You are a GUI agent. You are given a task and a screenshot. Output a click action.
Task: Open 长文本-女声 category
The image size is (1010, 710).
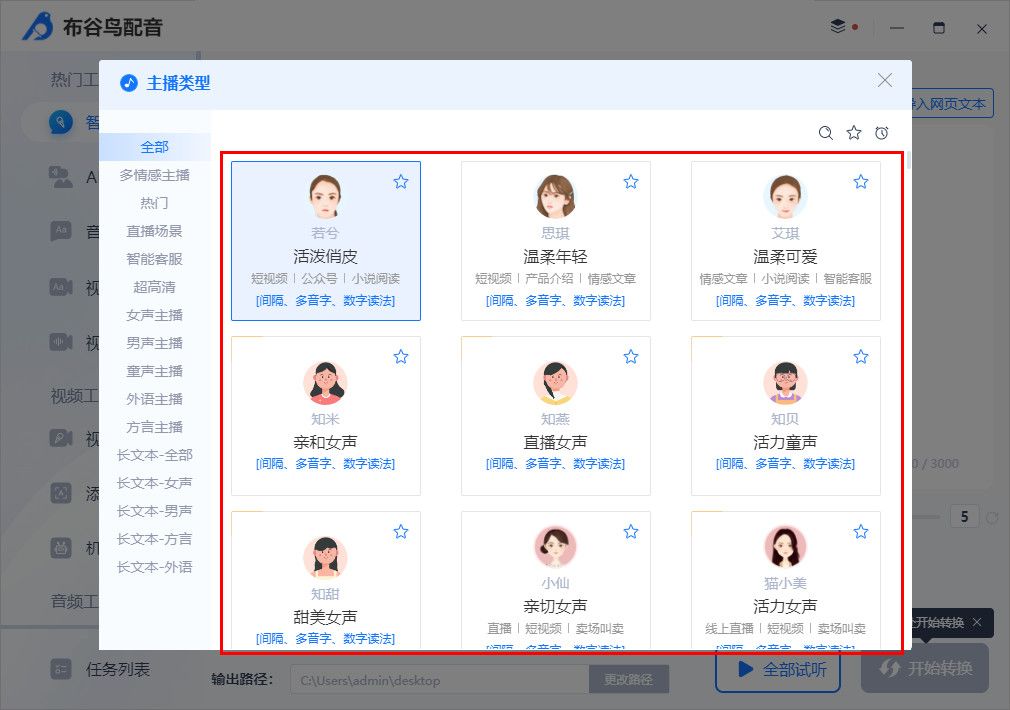(155, 483)
